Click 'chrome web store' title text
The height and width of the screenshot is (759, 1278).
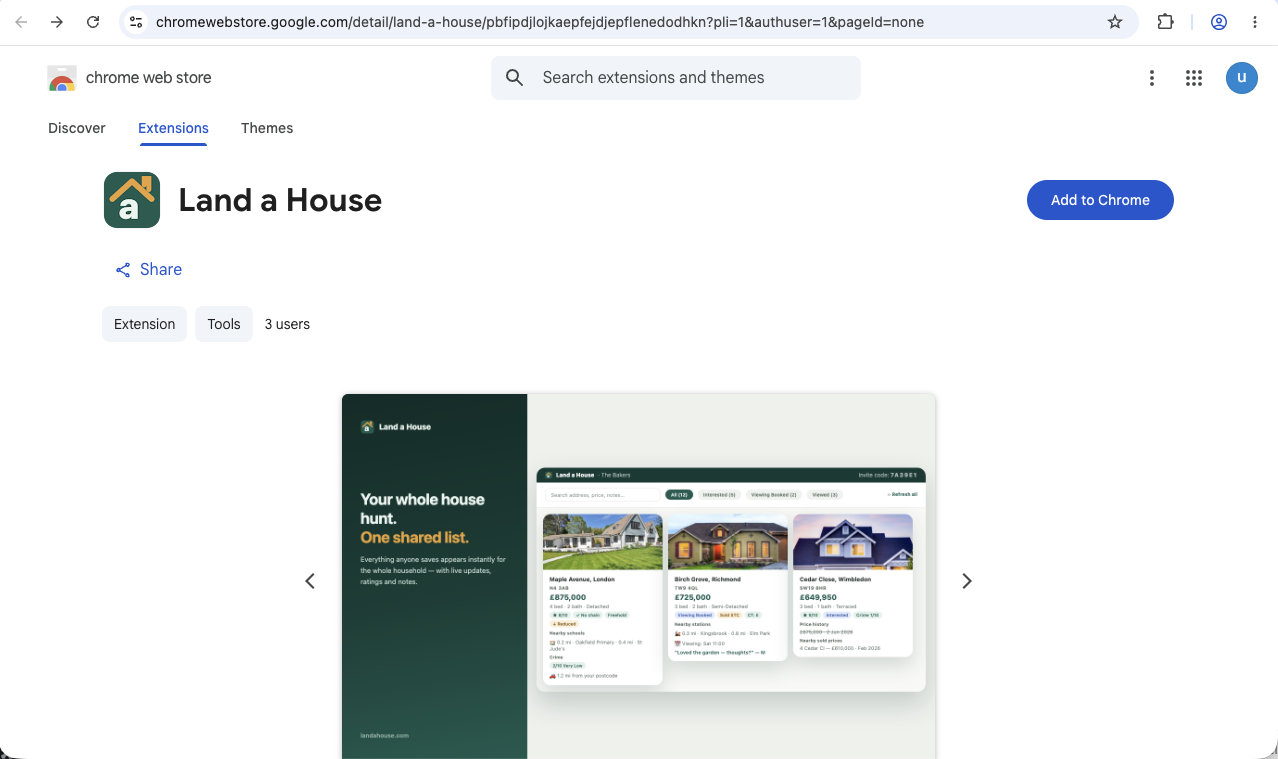pyautogui.click(x=149, y=78)
